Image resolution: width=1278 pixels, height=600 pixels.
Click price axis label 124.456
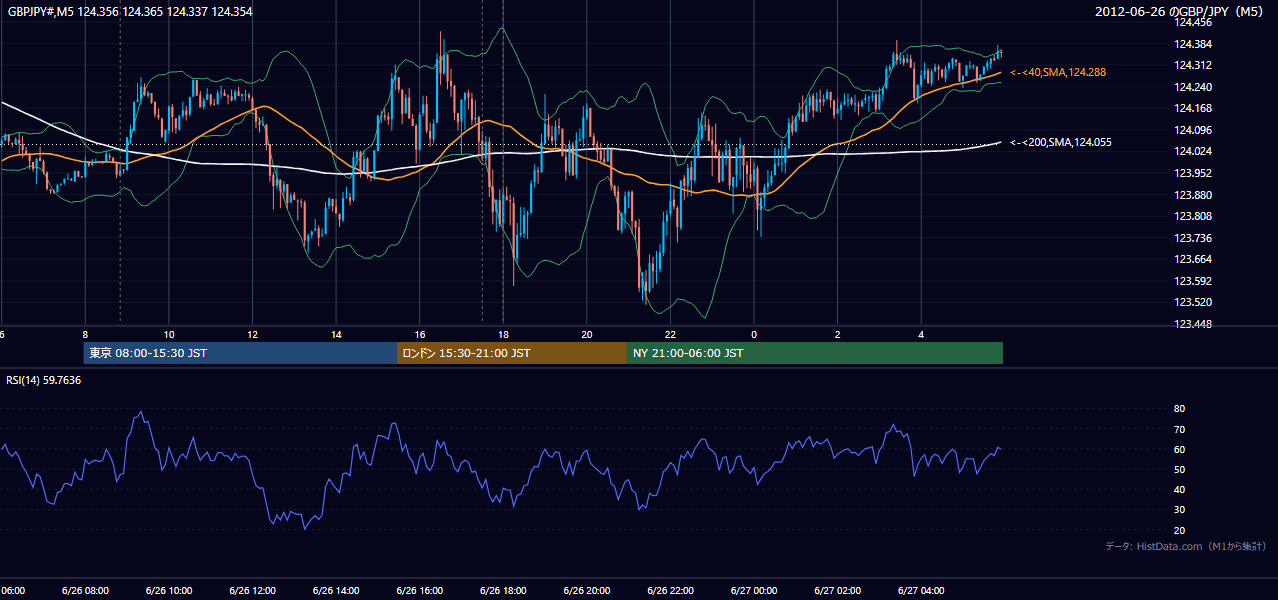tap(1194, 22)
